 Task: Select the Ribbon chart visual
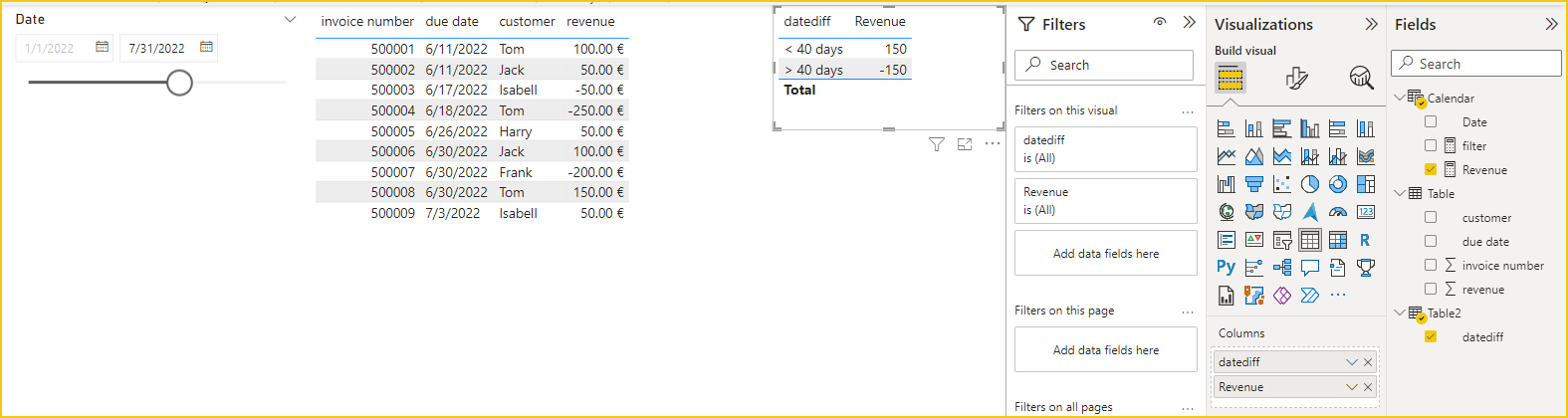pyautogui.click(x=1366, y=156)
